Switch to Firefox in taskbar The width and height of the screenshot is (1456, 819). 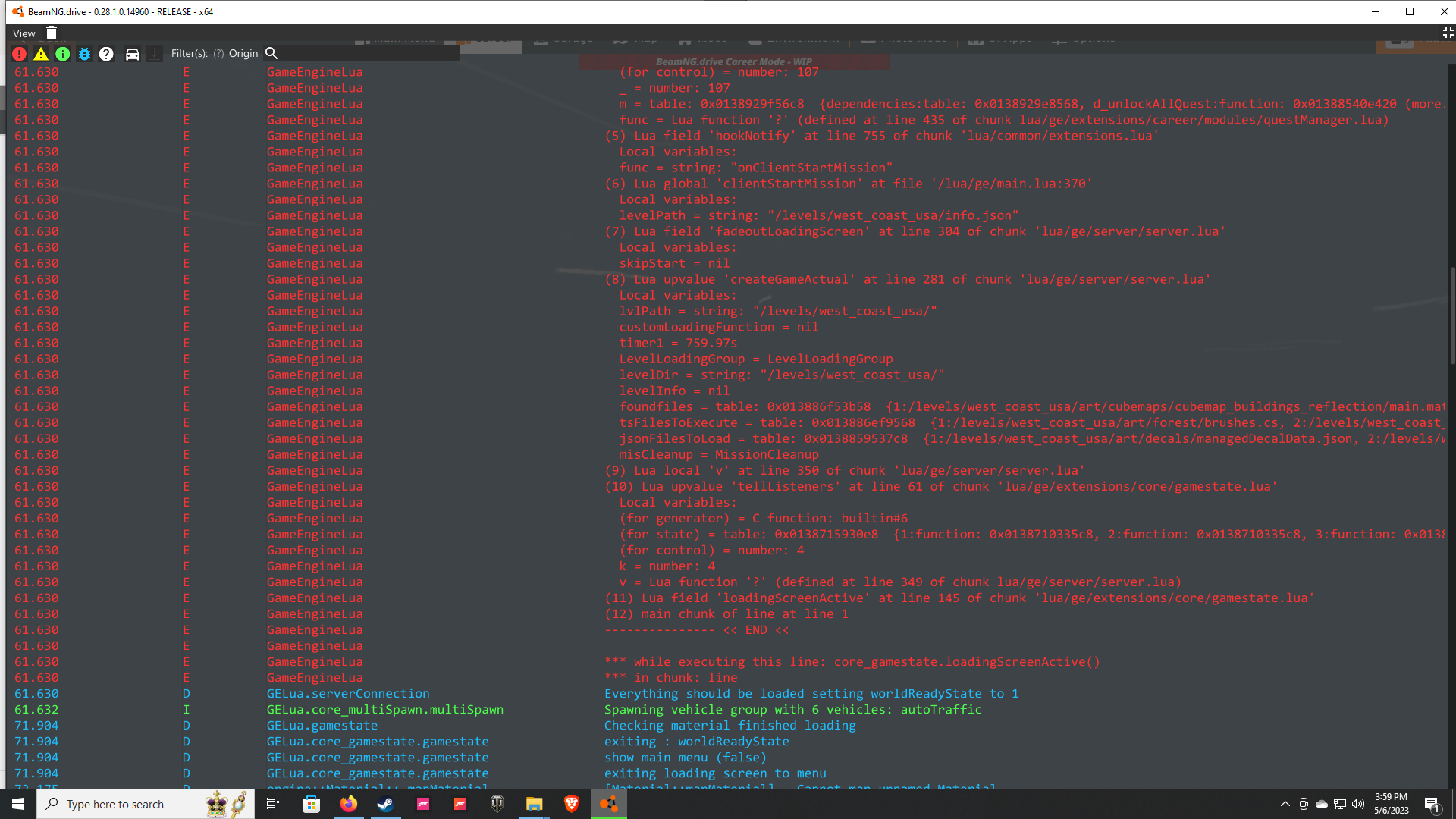click(348, 804)
